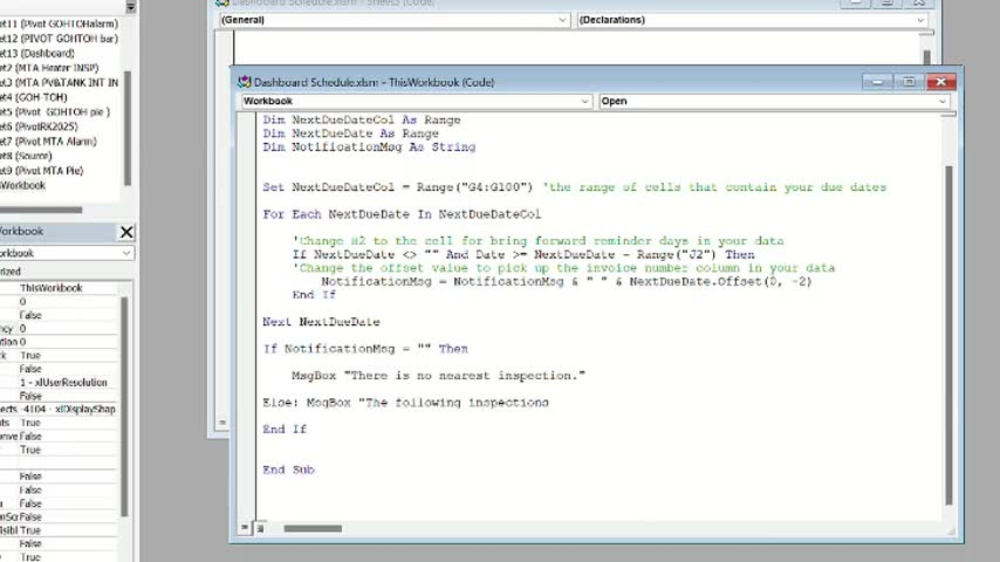
Task: Select the MTA Heater INSP sheet
Action: 49,68
